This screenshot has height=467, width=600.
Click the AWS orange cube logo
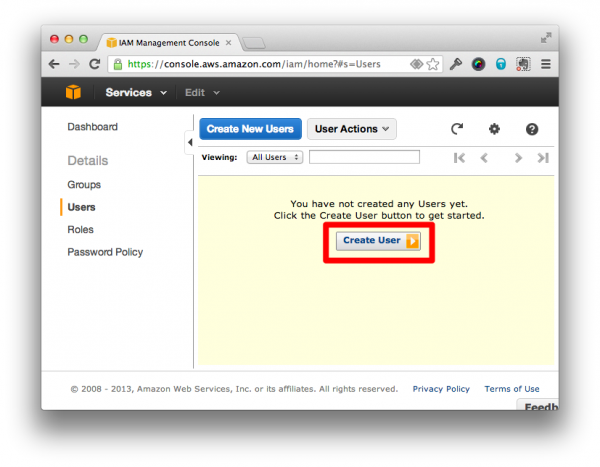coord(73,92)
